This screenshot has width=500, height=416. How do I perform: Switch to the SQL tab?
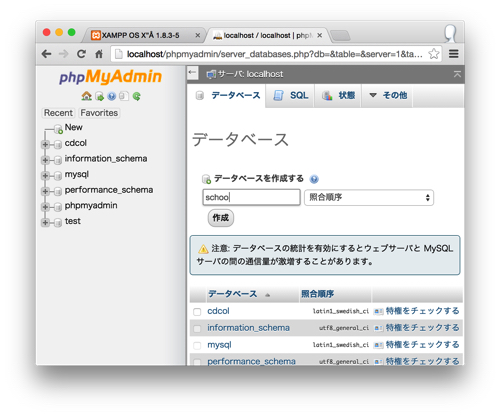point(290,95)
